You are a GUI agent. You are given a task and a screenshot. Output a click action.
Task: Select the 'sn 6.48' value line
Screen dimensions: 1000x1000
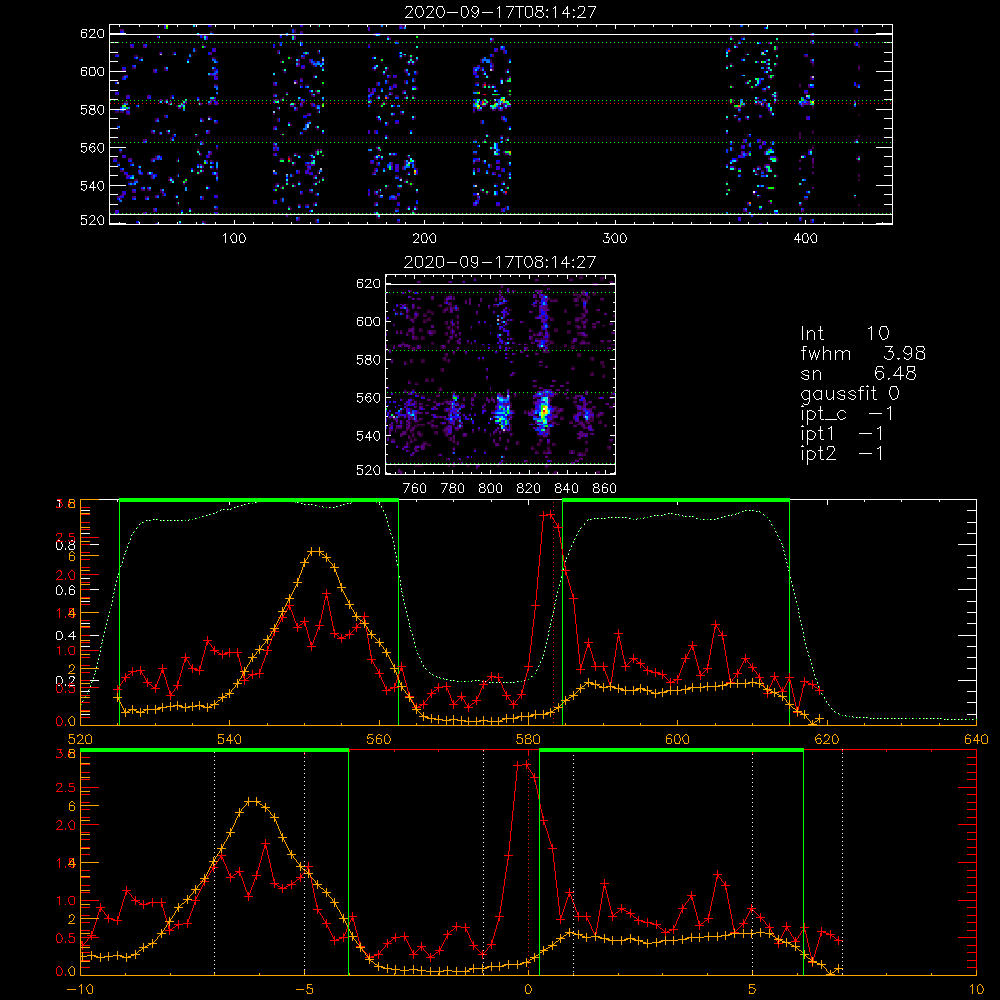(x=858, y=373)
